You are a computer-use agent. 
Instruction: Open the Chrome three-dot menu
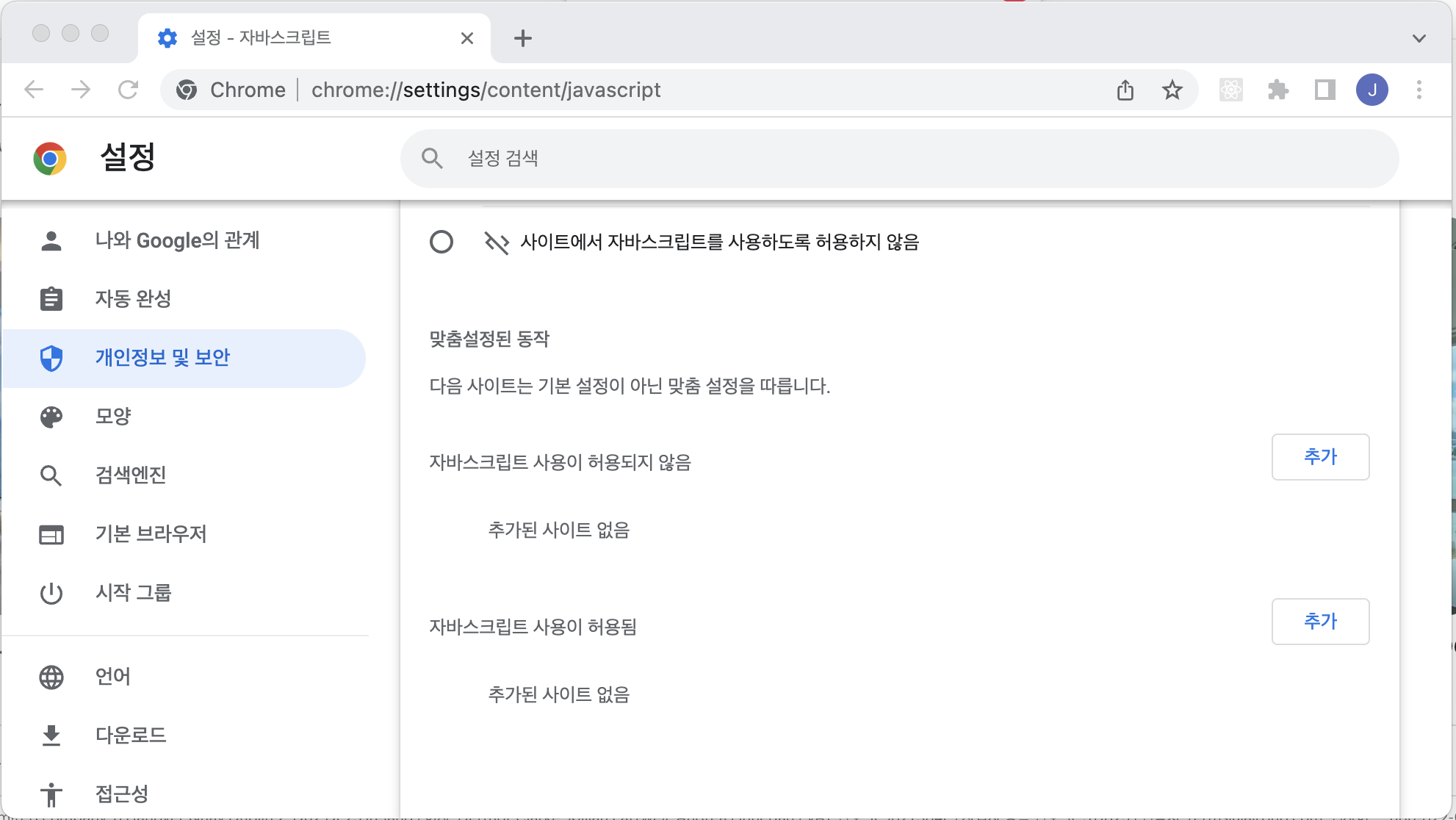(x=1419, y=90)
